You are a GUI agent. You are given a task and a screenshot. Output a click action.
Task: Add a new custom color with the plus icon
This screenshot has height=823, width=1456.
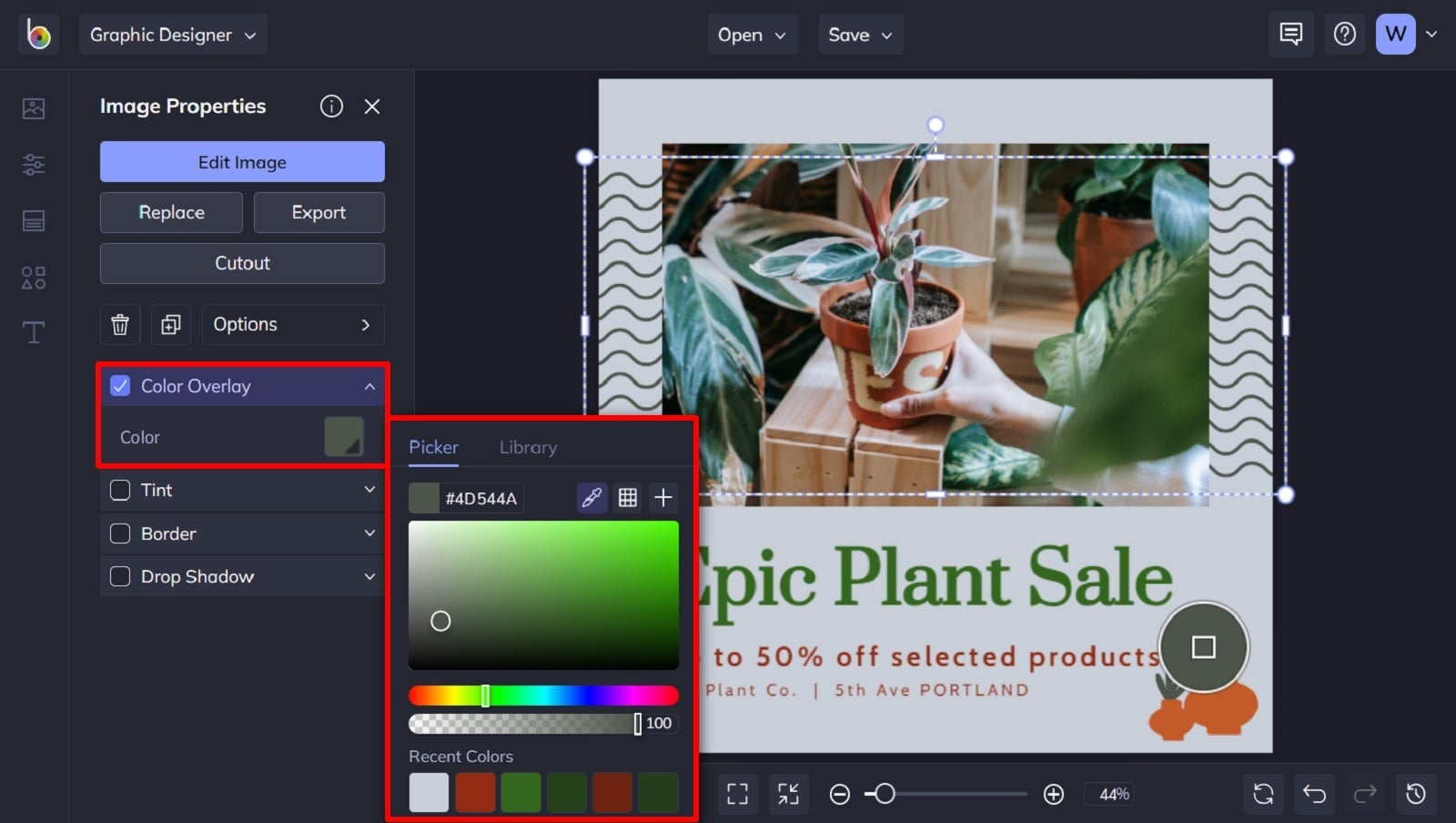pos(663,498)
